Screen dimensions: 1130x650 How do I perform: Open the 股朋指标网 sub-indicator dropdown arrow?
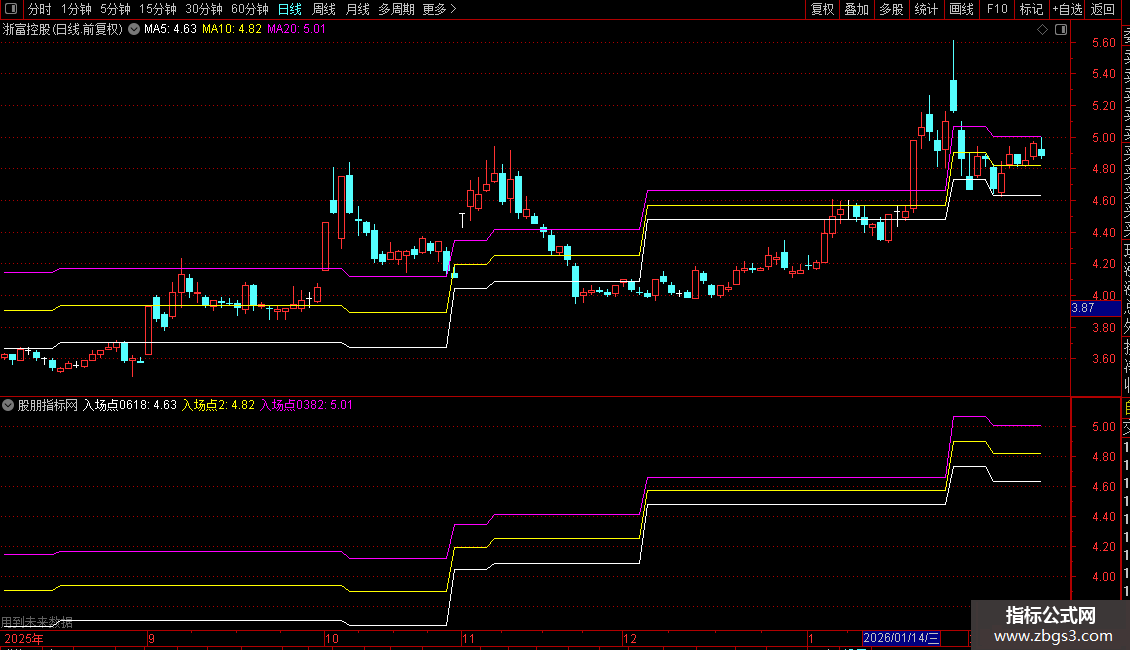(x=8, y=405)
